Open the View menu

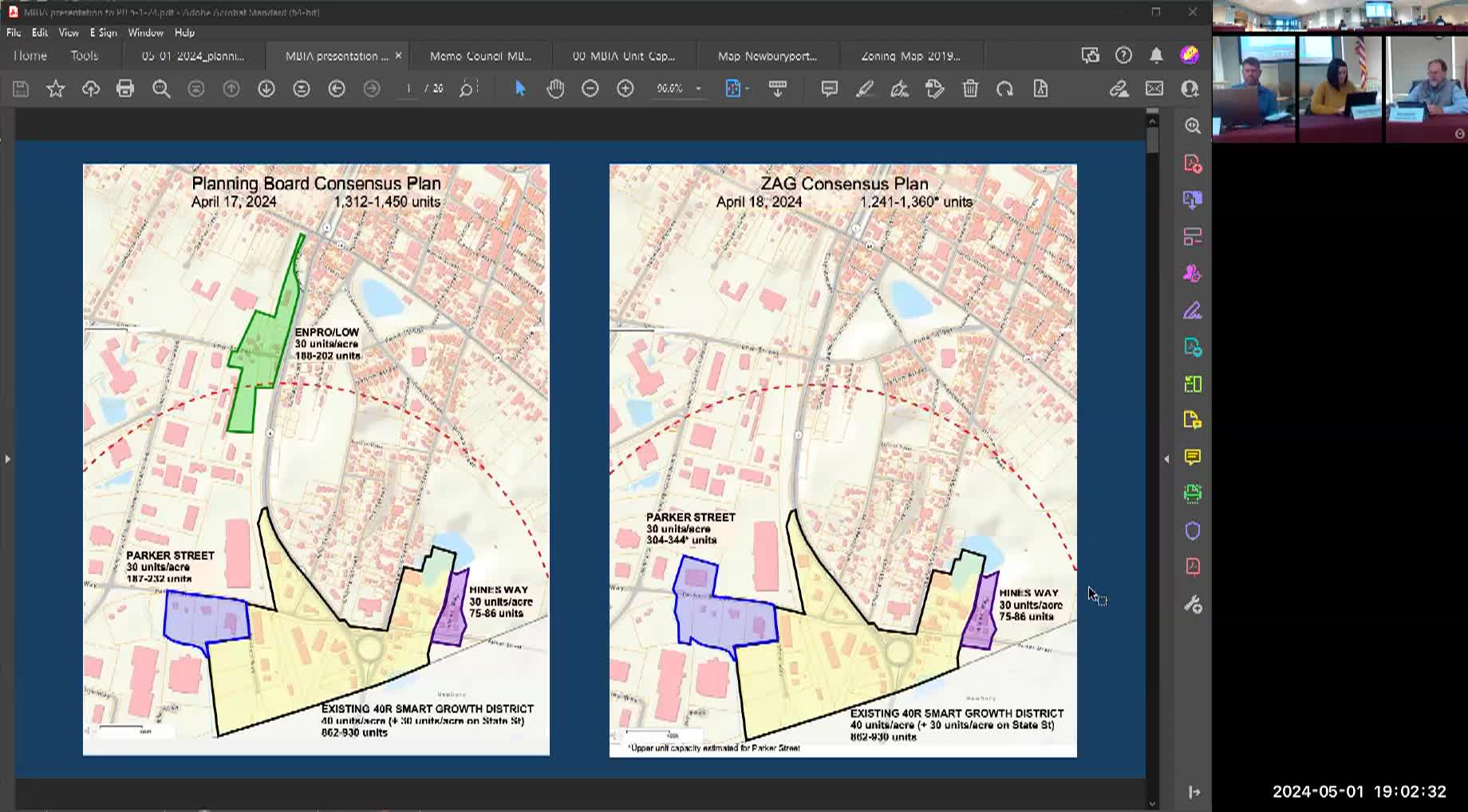coord(69,33)
